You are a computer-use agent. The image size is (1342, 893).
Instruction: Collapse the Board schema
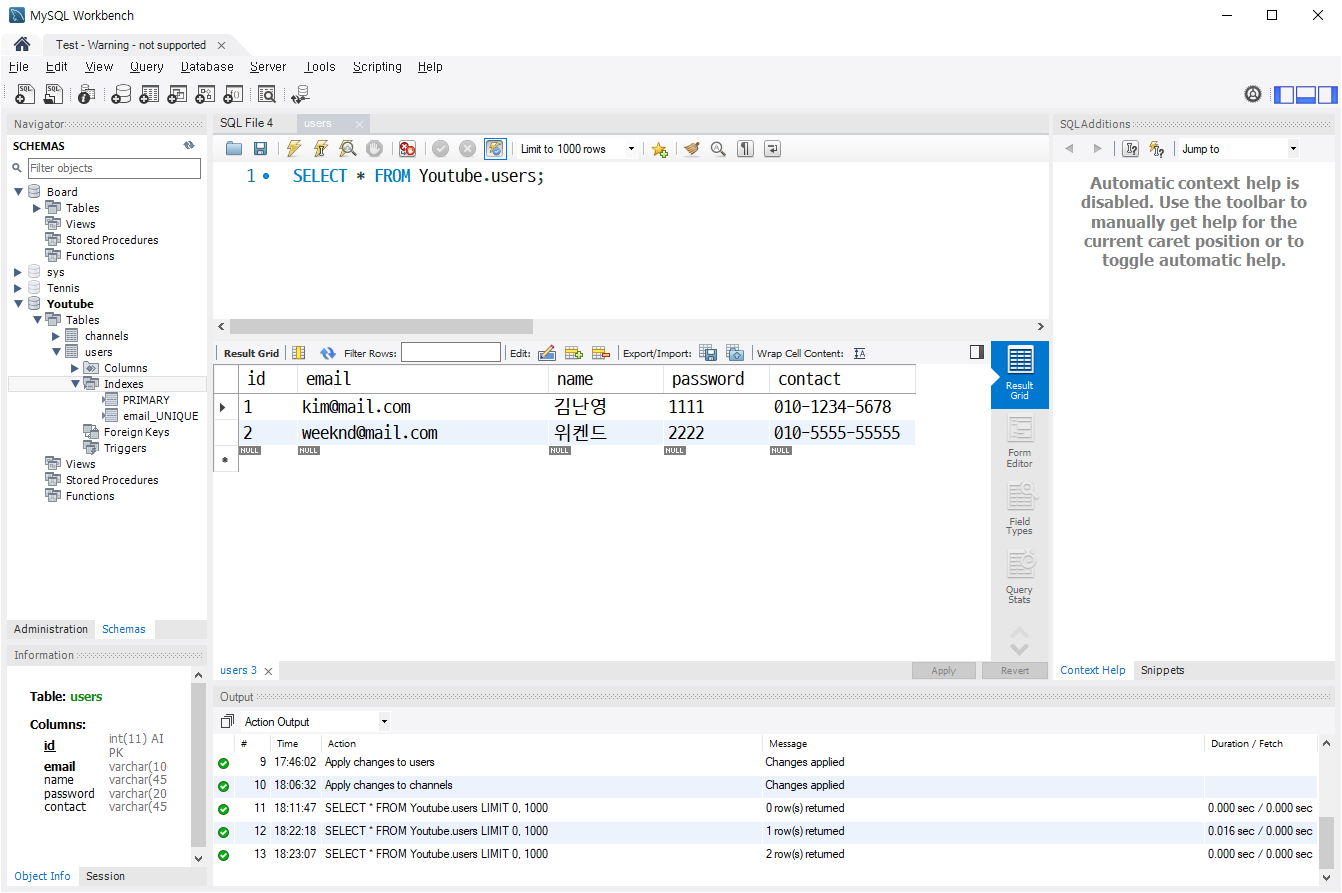click(18, 192)
